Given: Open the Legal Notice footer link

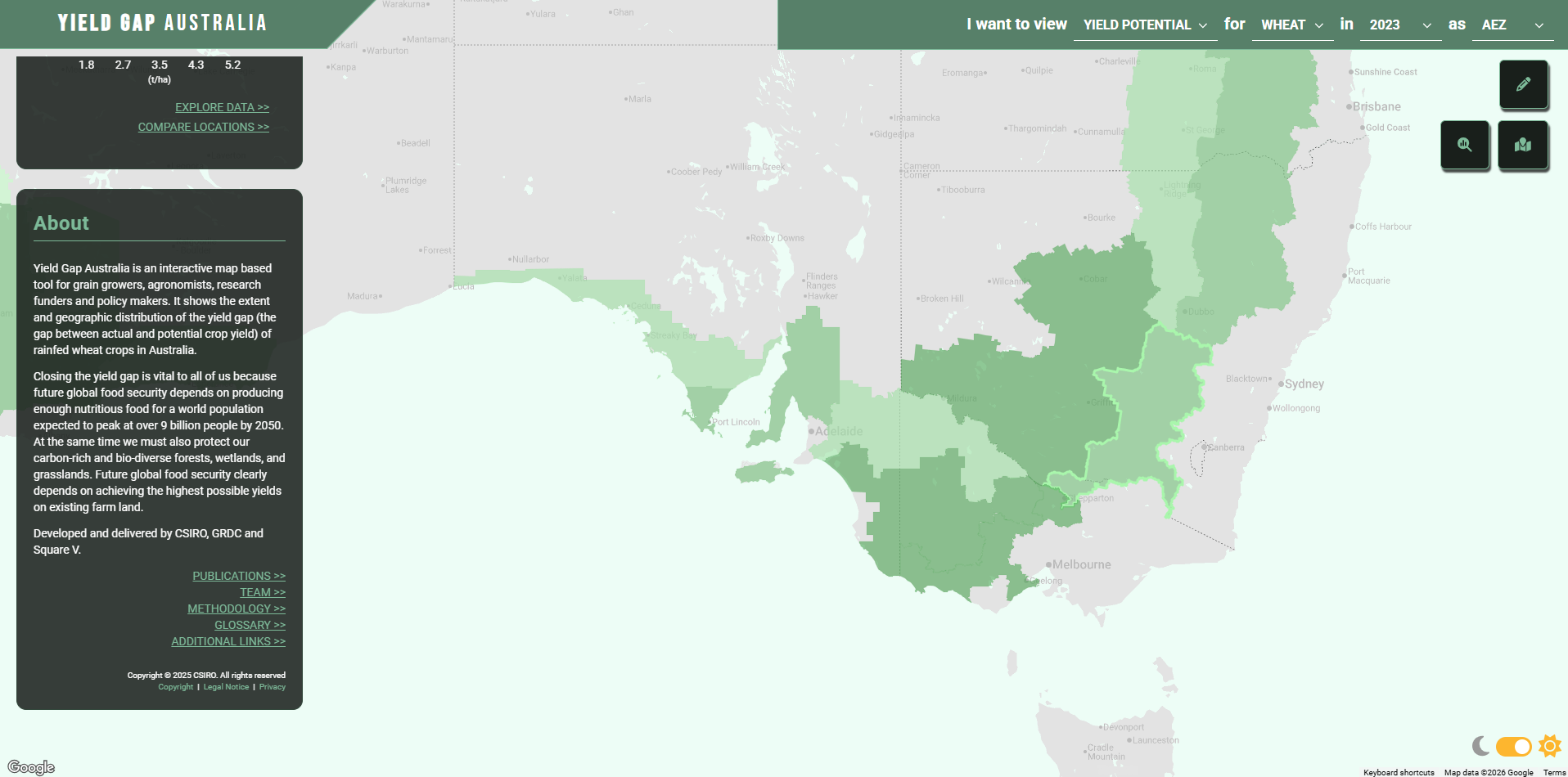Looking at the screenshot, I should (x=226, y=687).
